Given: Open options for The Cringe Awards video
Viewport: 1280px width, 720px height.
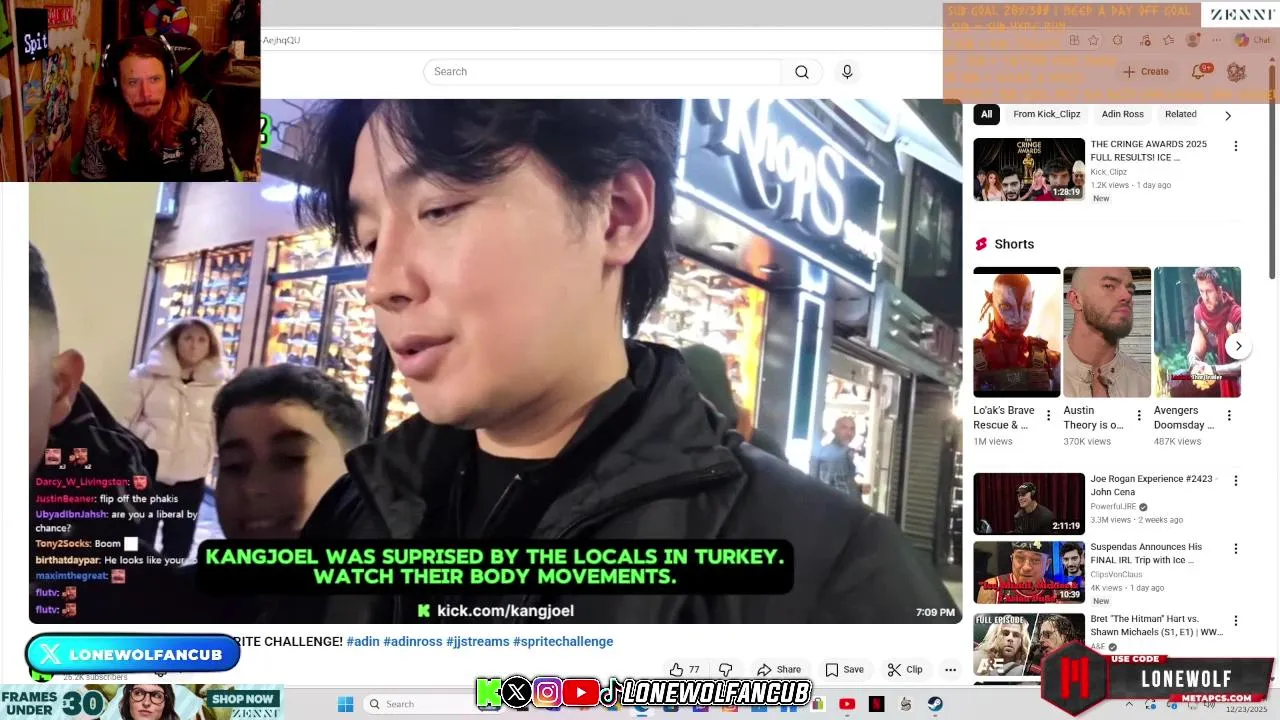Looking at the screenshot, I should (1235, 146).
